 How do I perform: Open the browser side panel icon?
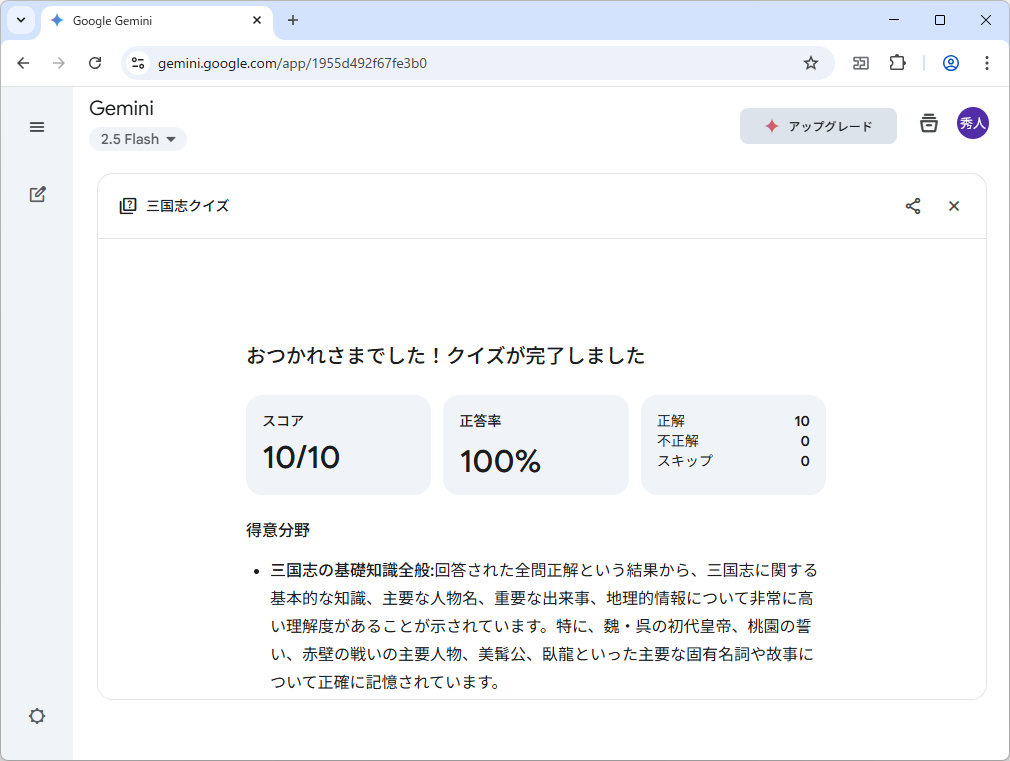[x=860, y=62]
